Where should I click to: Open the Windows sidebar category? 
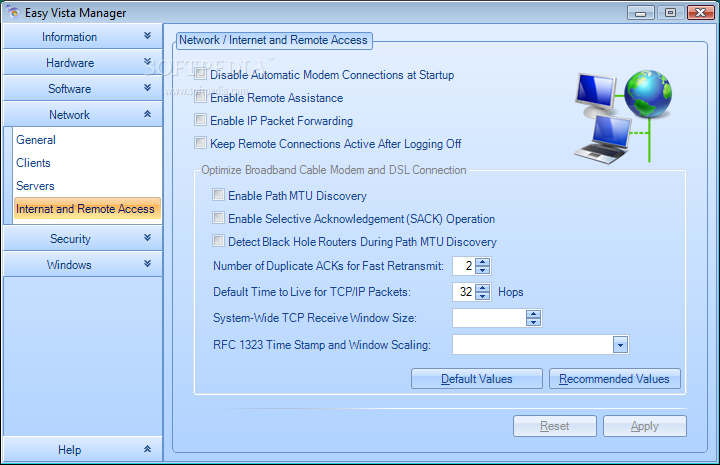(x=83, y=264)
